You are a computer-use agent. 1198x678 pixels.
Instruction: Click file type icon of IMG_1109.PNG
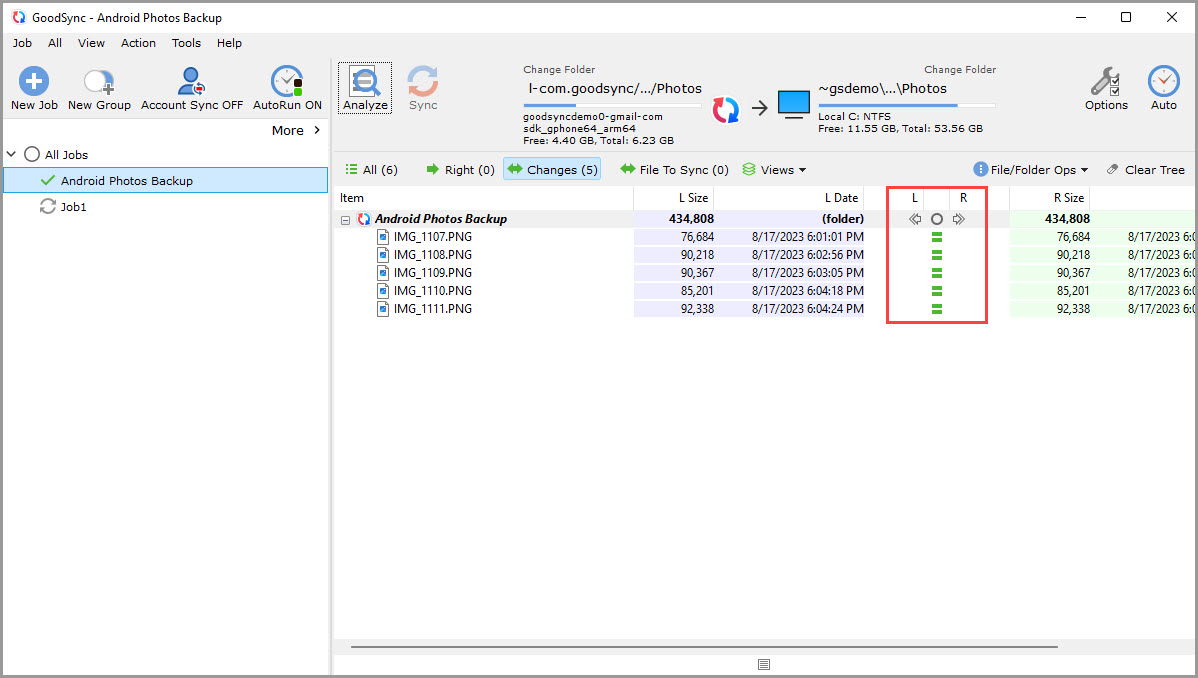383,273
